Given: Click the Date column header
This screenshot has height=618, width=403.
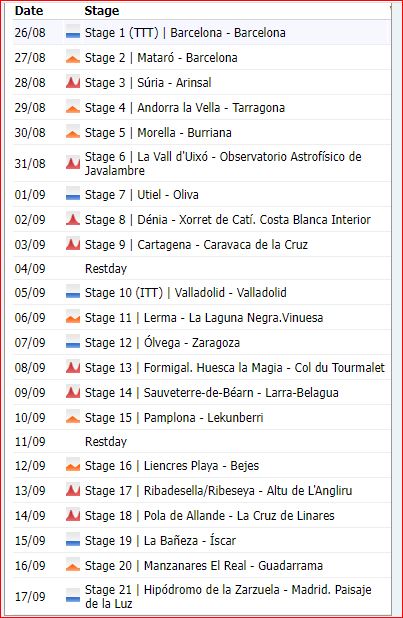Looking at the screenshot, I should click(29, 11).
